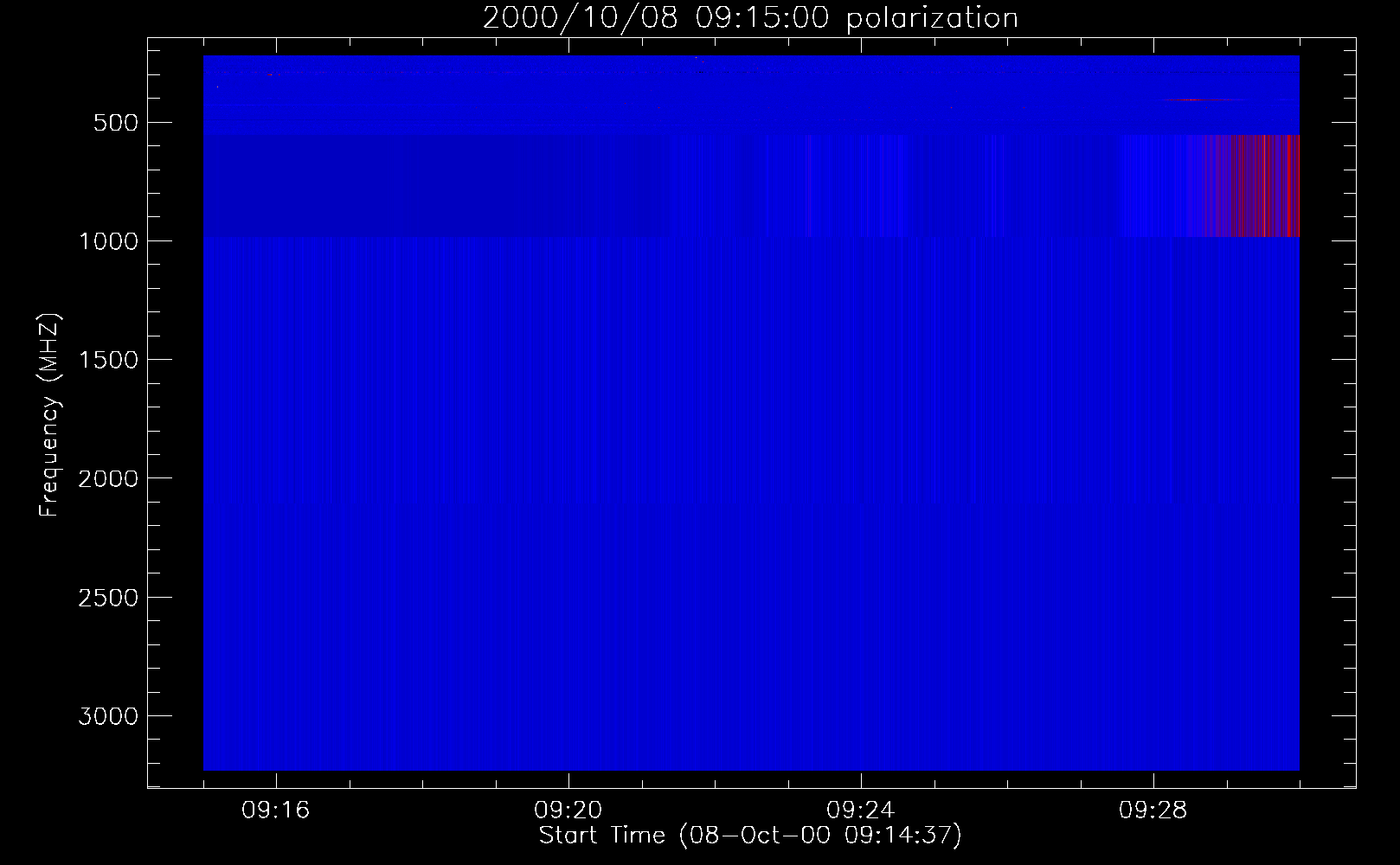Select the 1000 frequency tick label

[108, 241]
